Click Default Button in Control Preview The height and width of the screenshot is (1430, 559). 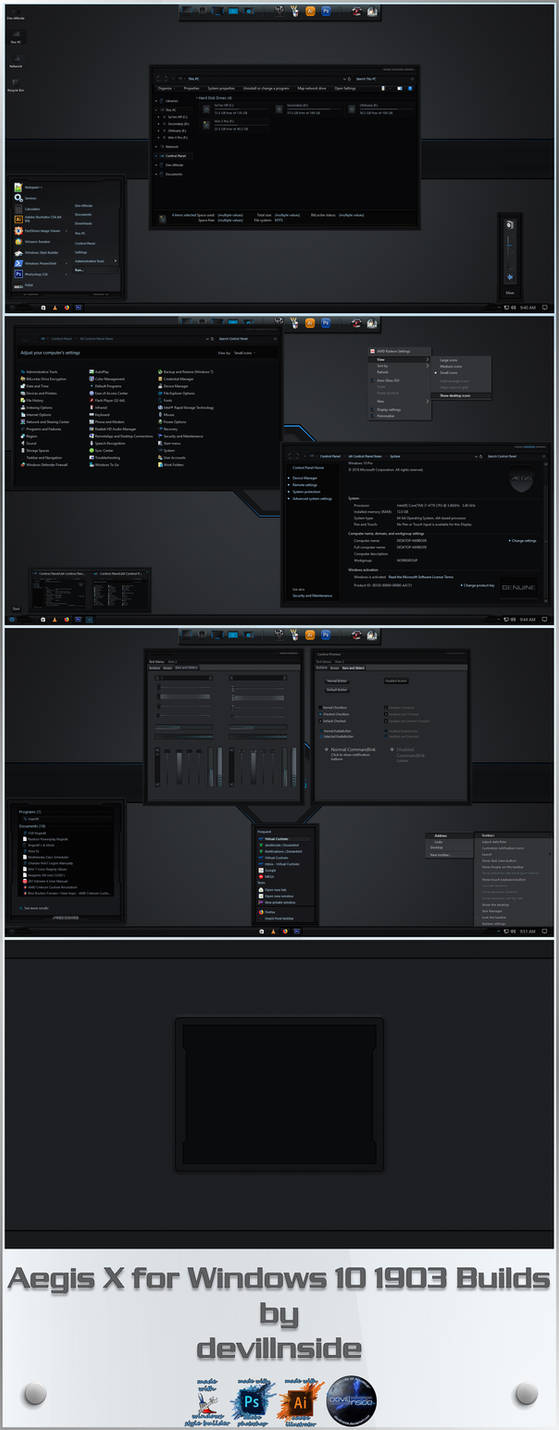point(337,689)
